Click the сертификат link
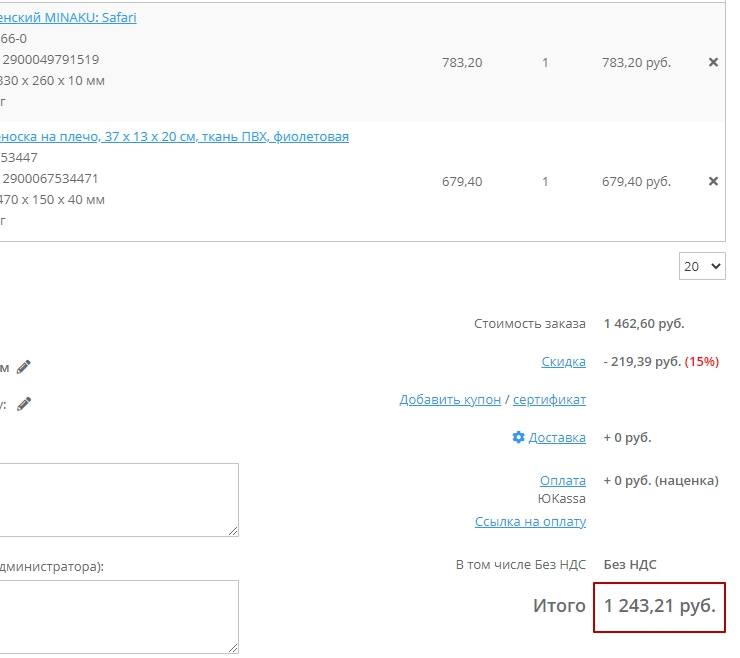 [549, 400]
